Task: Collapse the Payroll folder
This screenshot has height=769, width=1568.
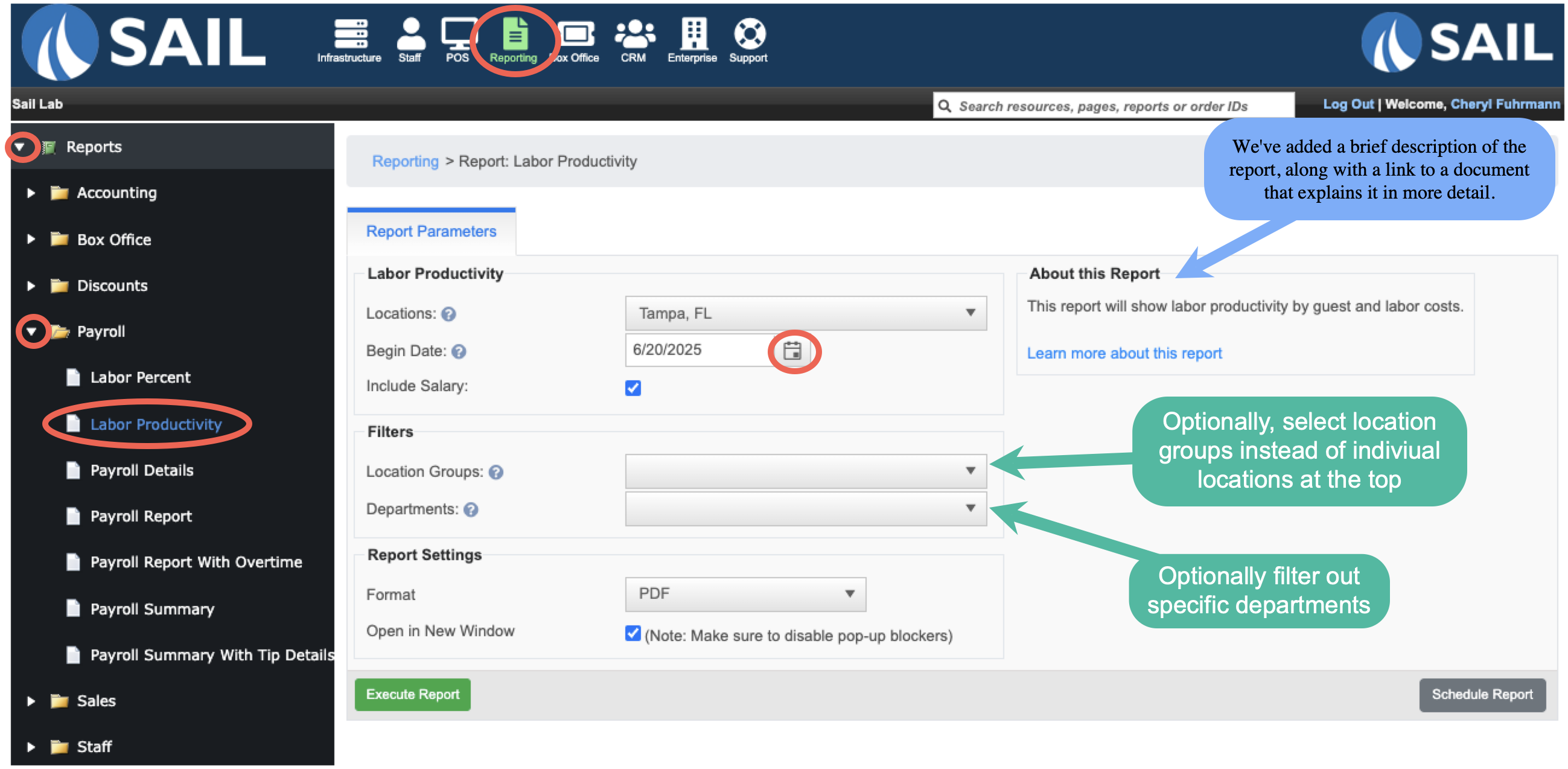Action: pos(31,331)
